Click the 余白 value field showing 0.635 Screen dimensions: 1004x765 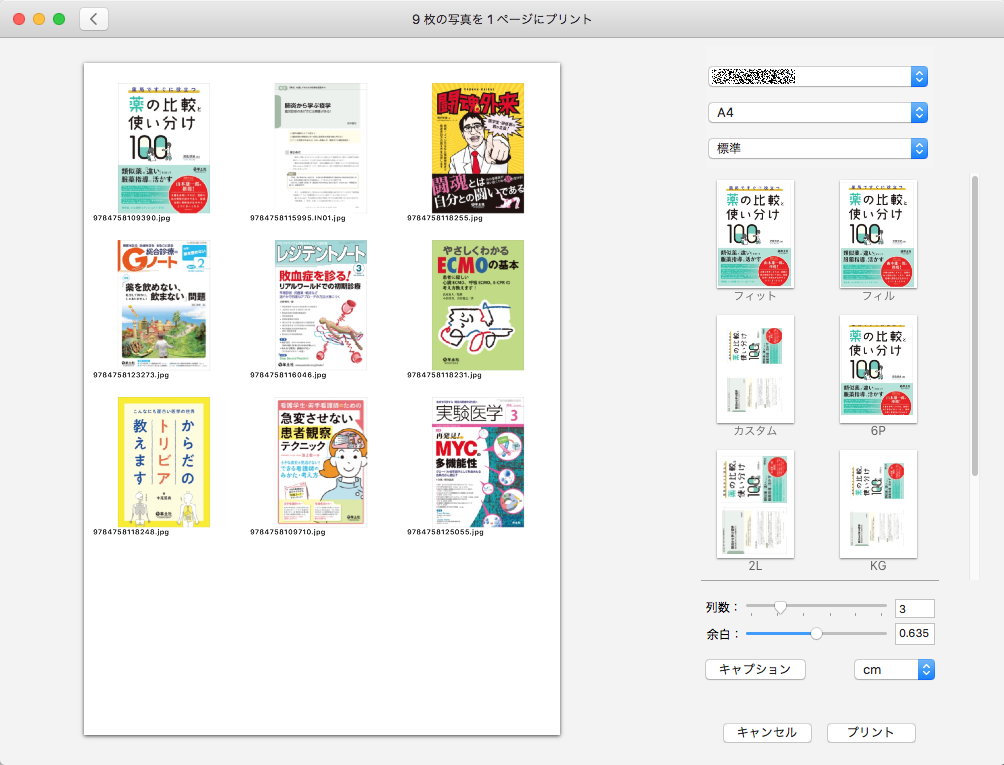pyautogui.click(x=914, y=633)
